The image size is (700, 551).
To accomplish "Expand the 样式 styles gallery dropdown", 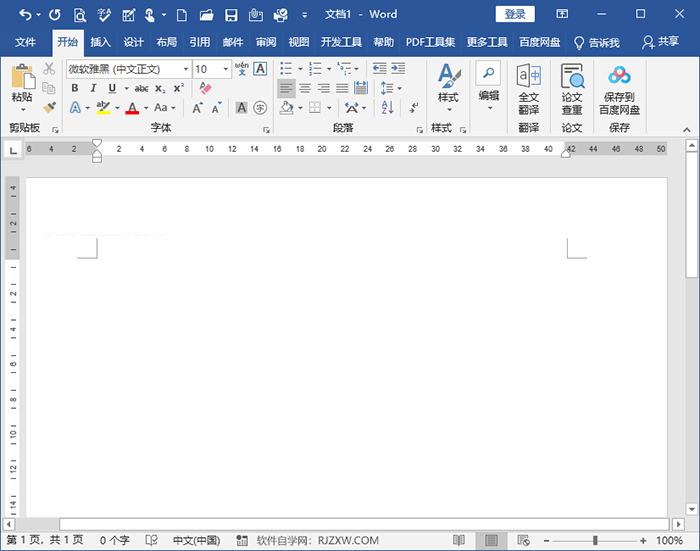I will [x=448, y=109].
